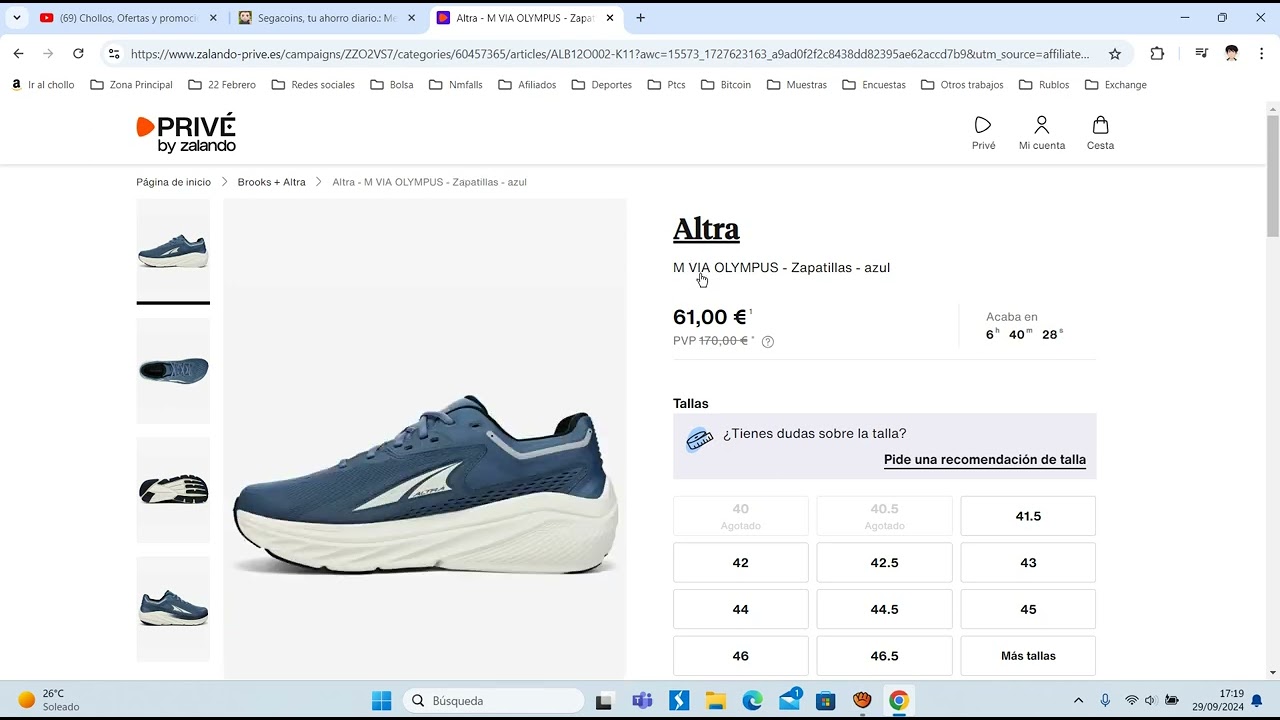Select size 44
Viewport: 1280px width, 720px height.
[x=741, y=609]
